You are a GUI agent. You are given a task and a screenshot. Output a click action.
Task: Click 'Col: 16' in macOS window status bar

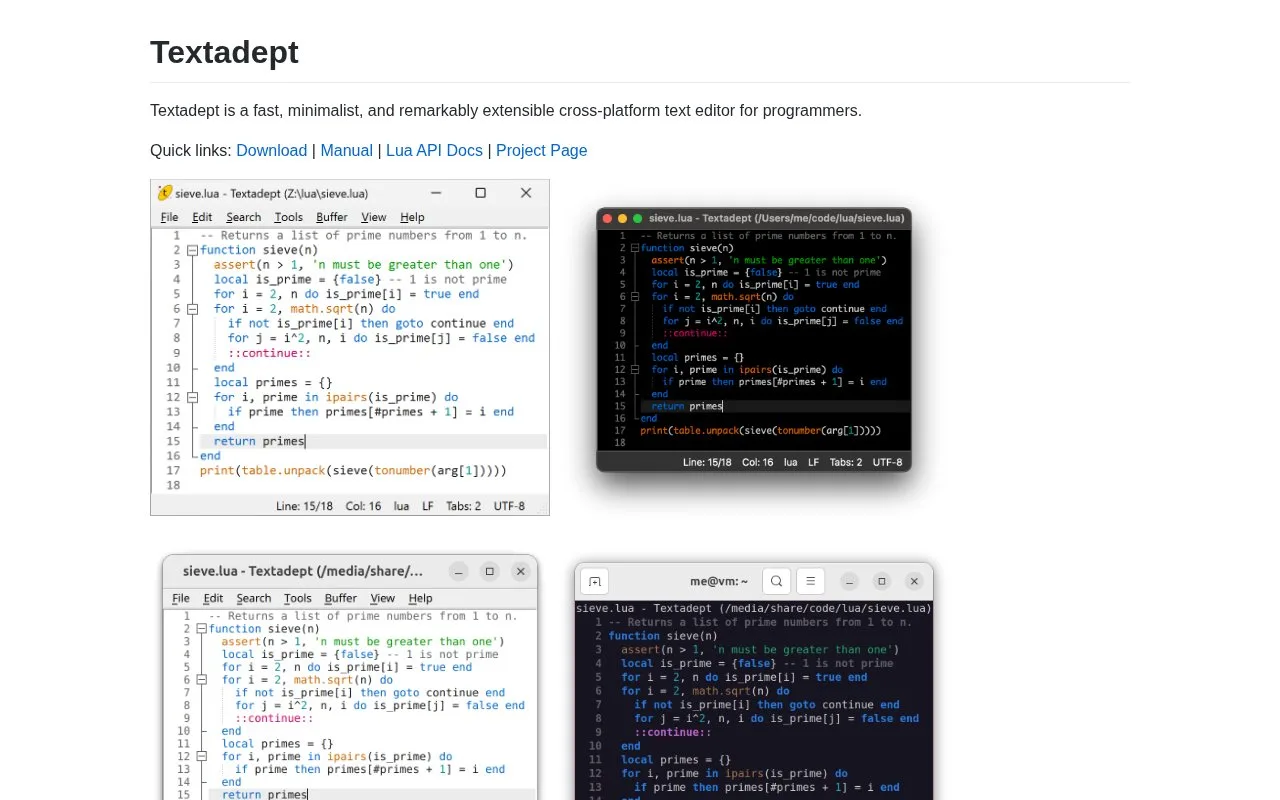point(758,462)
